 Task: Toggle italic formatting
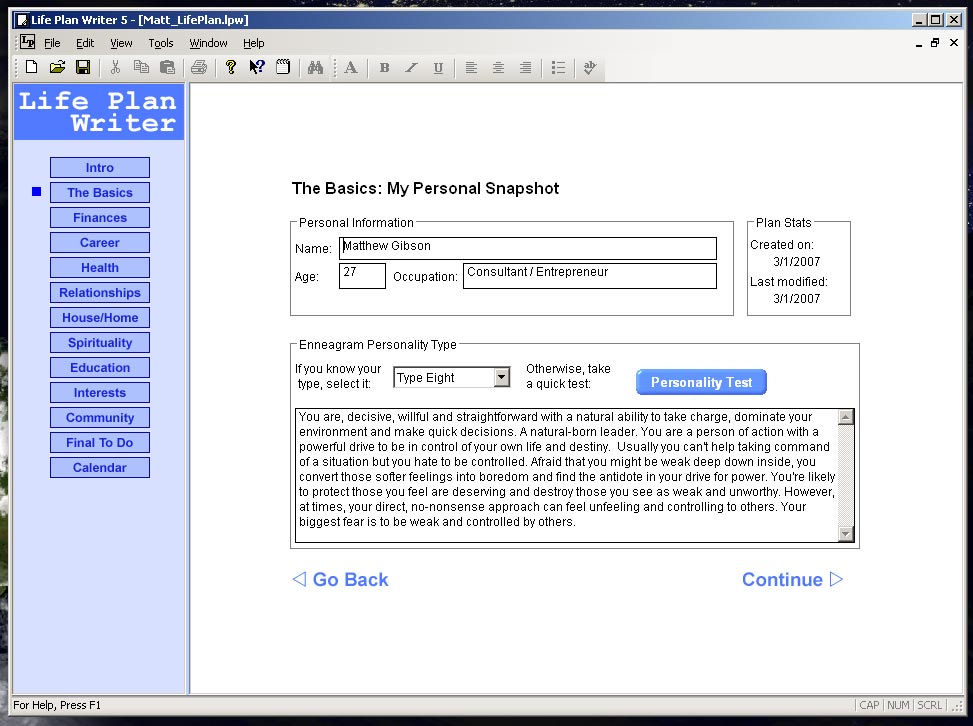coord(411,68)
